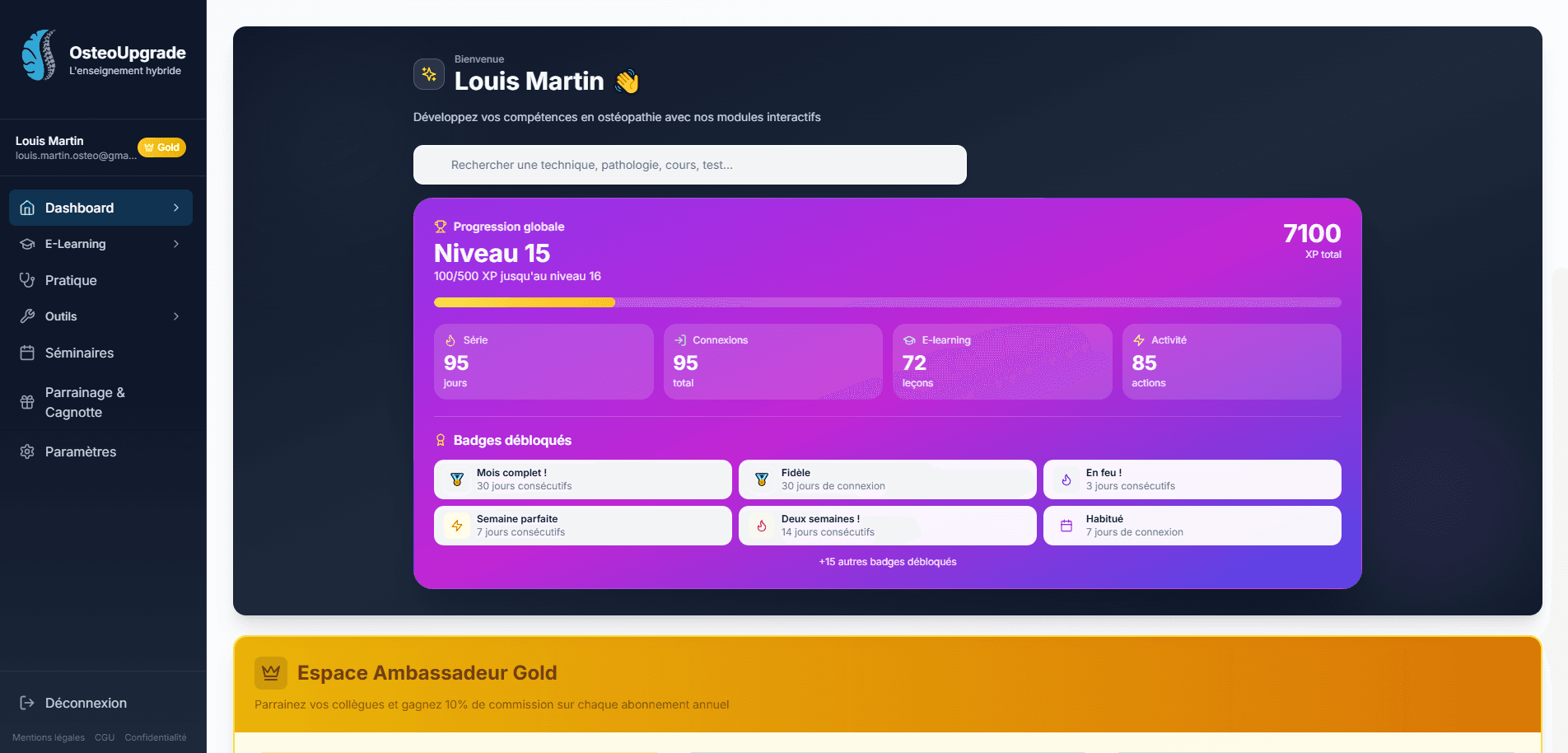Viewport: 1568px width, 753px height.
Task: Click the sparkles icon beside Louis Martin
Action: click(x=428, y=74)
